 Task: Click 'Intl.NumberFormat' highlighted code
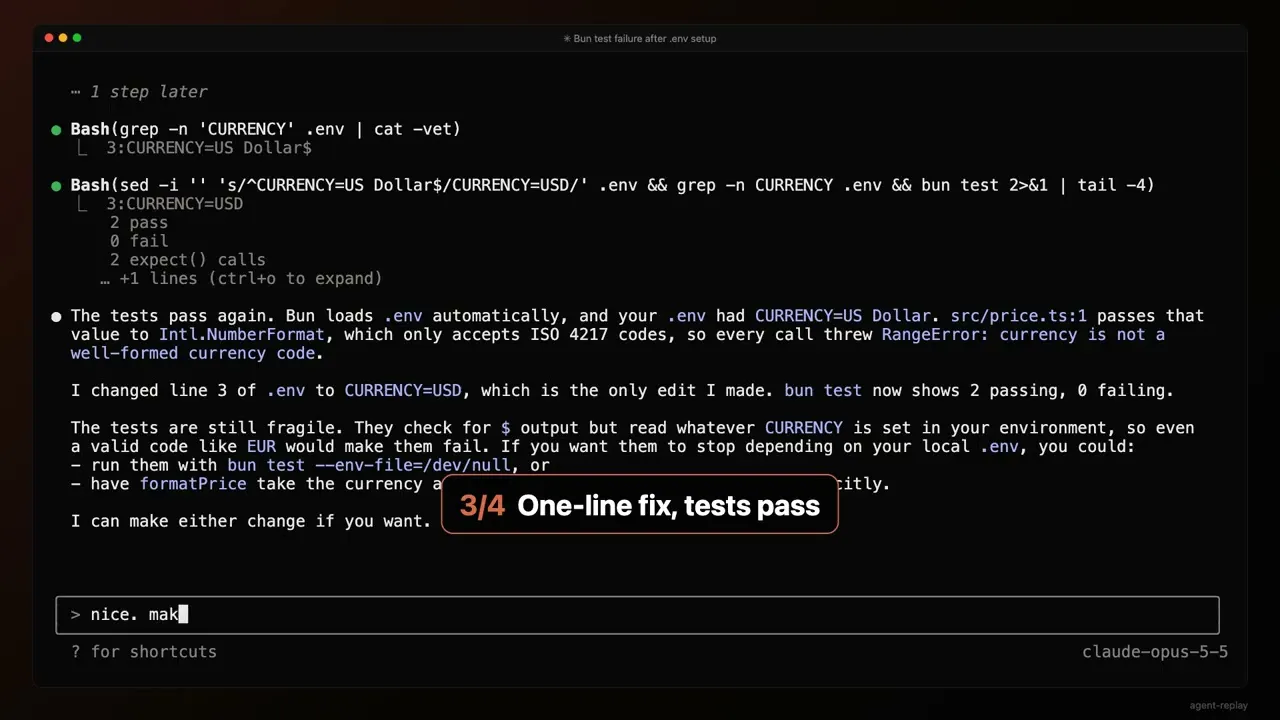[x=242, y=335]
